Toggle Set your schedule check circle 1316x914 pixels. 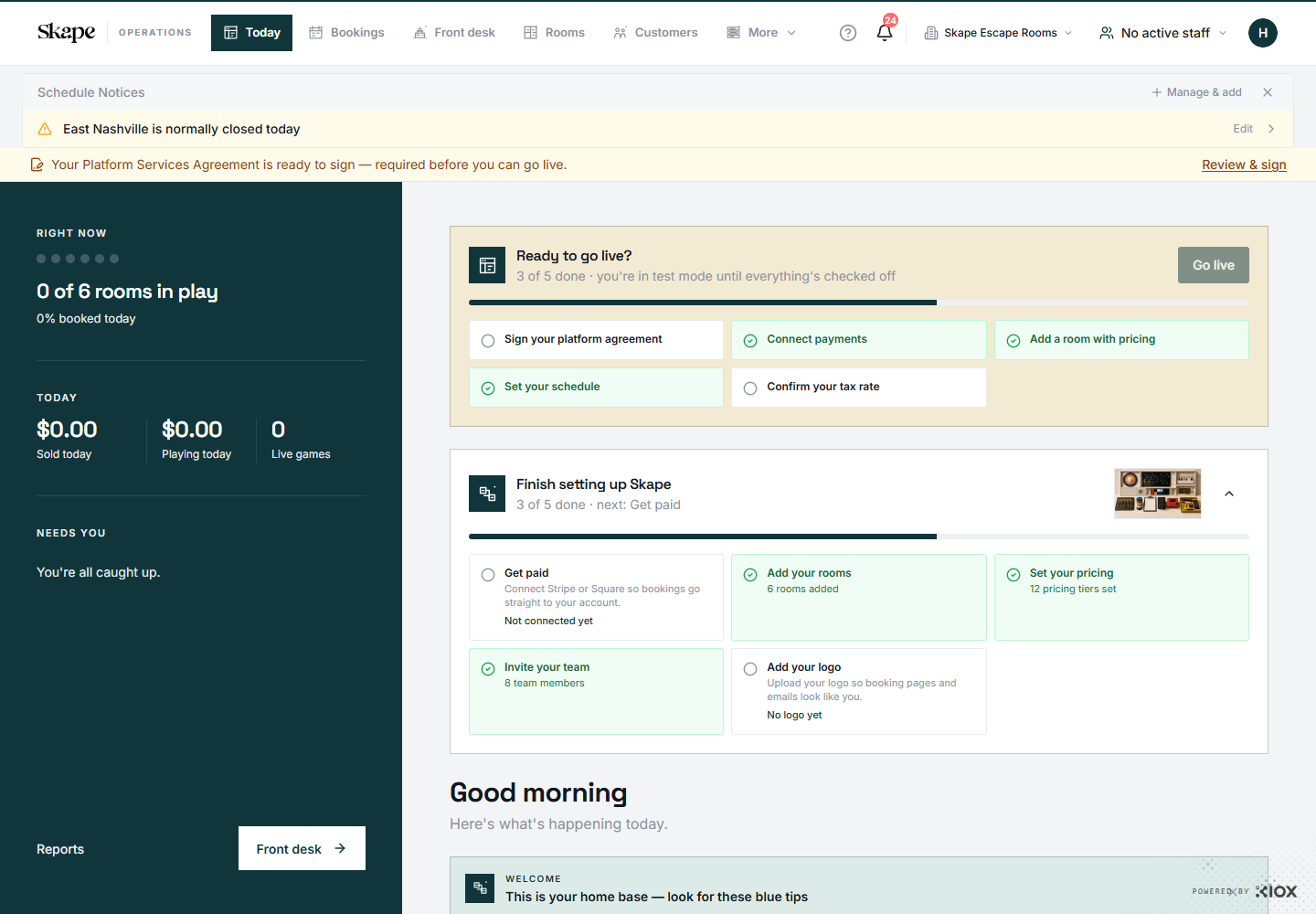click(488, 388)
